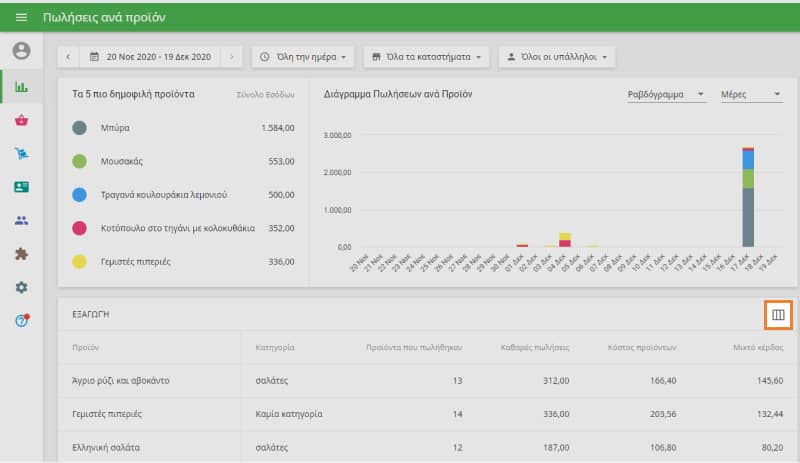Open the Items shopping basket sidebar icon

21,120
